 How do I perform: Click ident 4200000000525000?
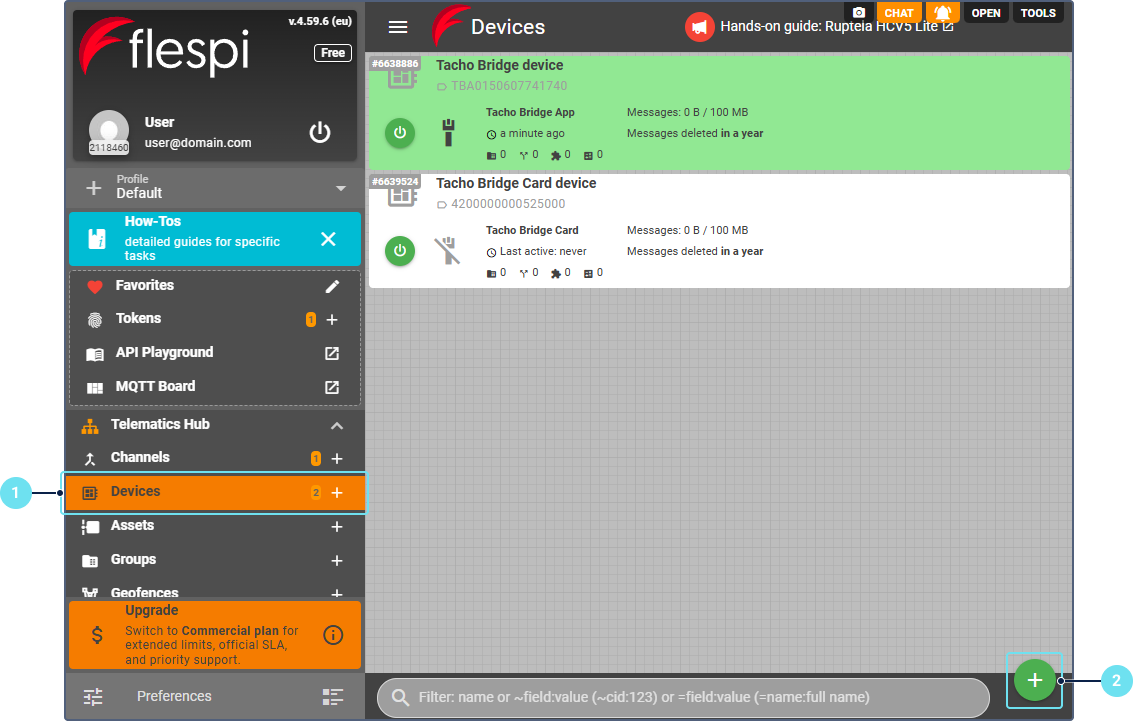coord(508,204)
